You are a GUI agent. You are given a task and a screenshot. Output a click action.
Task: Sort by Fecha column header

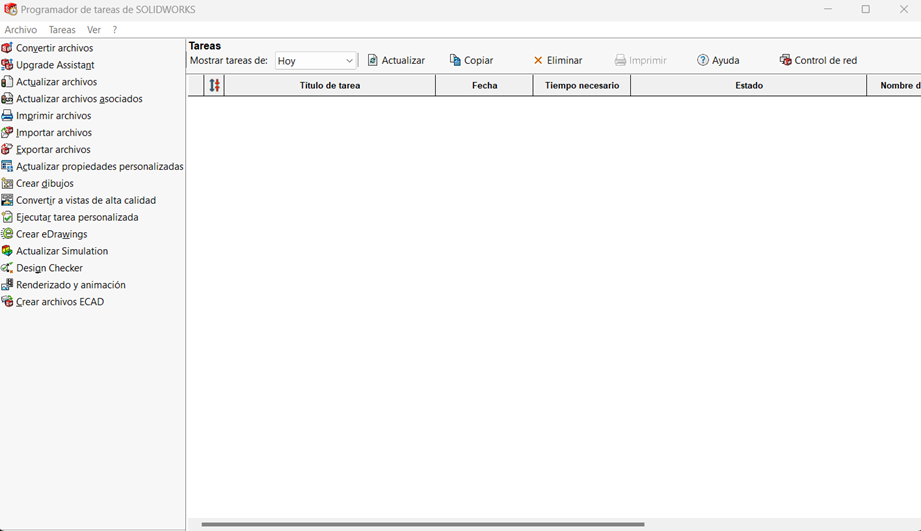(x=485, y=85)
